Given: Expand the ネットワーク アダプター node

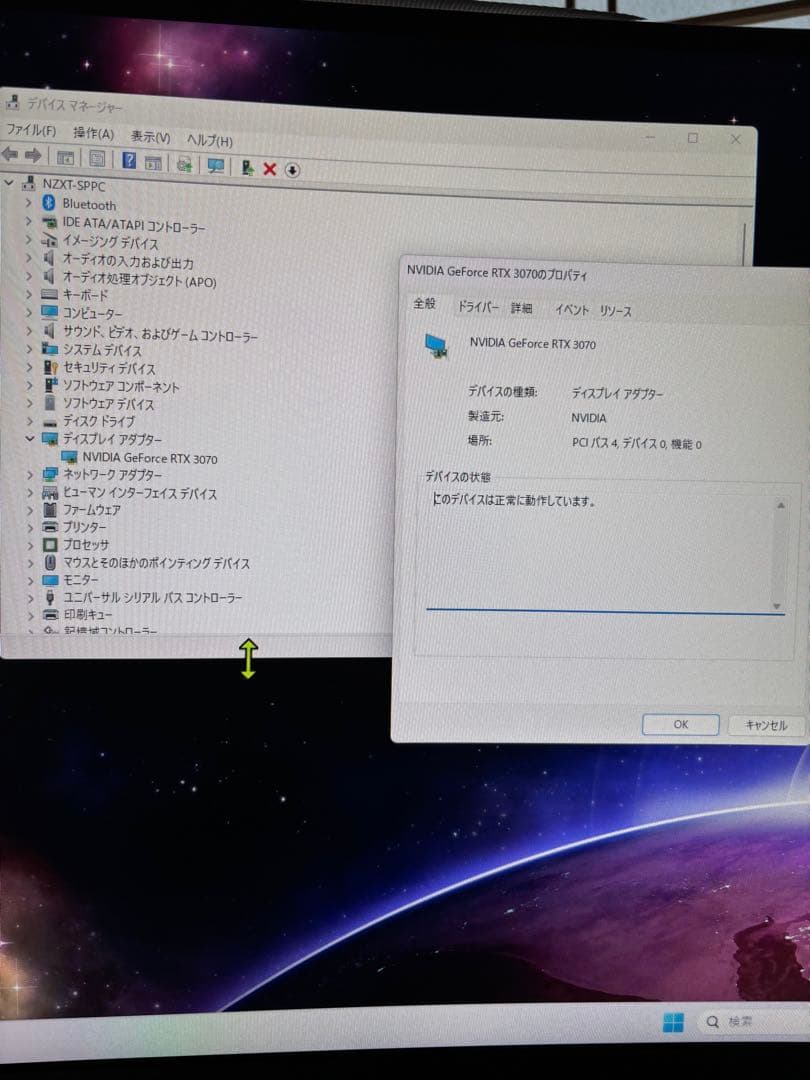Looking at the screenshot, I should pos(30,475).
